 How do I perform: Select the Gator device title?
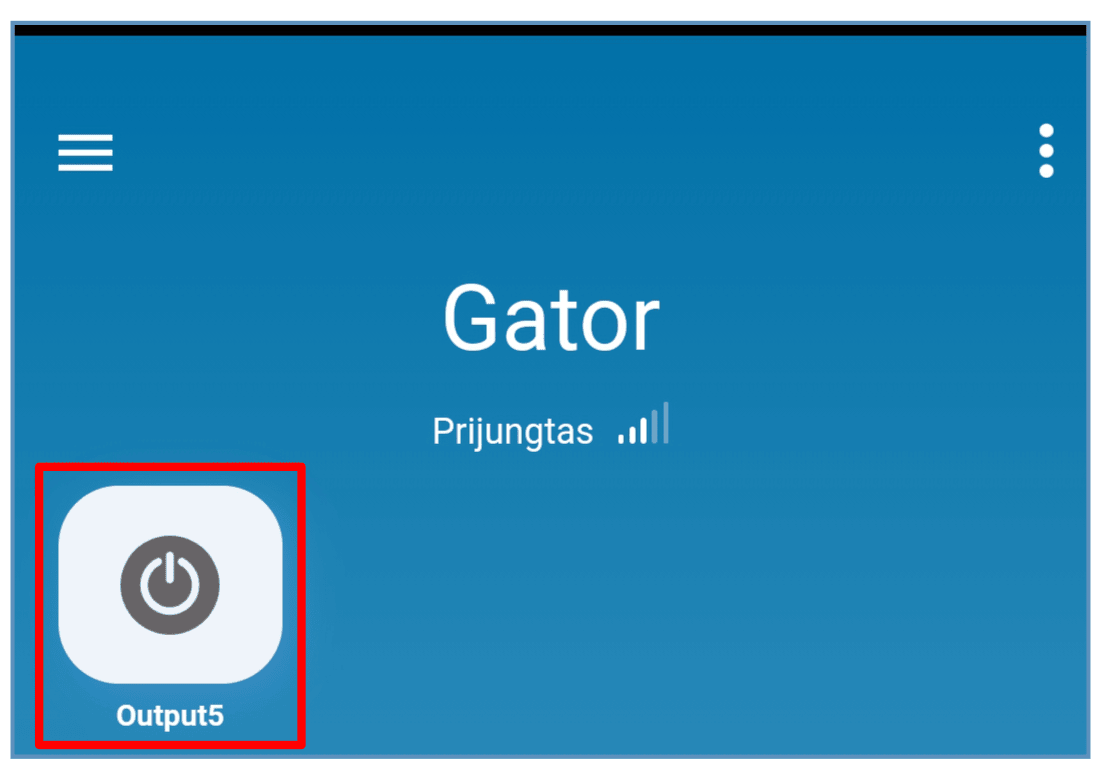tap(551, 318)
